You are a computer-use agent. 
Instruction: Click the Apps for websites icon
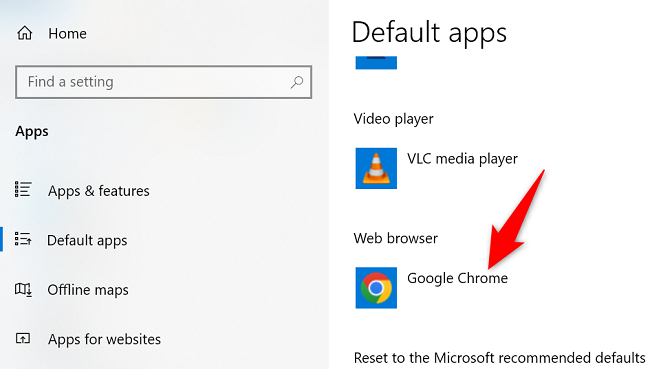coord(23,339)
